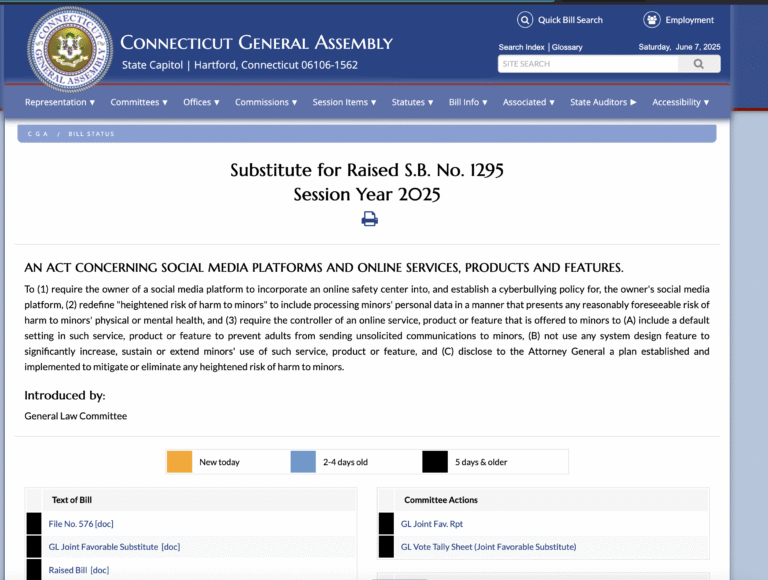Click the General Law Committee text
The width and height of the screenshot is (768, 580).
(75, 416)
